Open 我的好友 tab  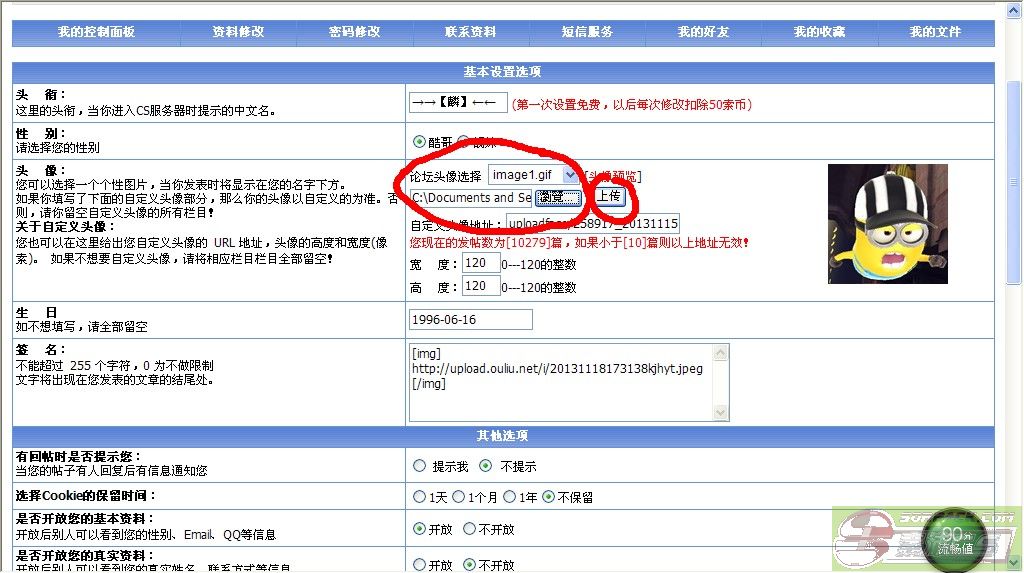click(x=703, y=32)
